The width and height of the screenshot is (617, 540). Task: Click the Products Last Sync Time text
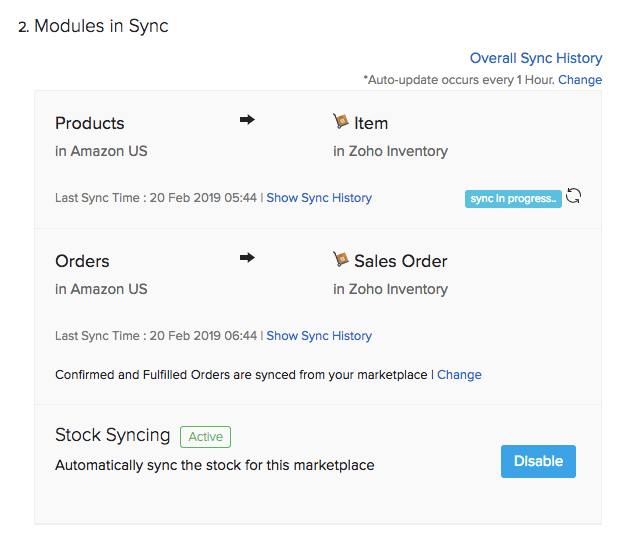156,198
